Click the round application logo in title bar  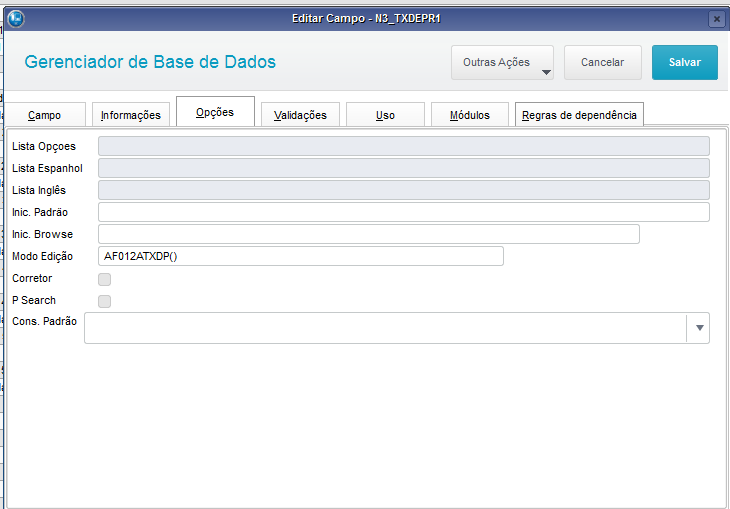(16, 19)
